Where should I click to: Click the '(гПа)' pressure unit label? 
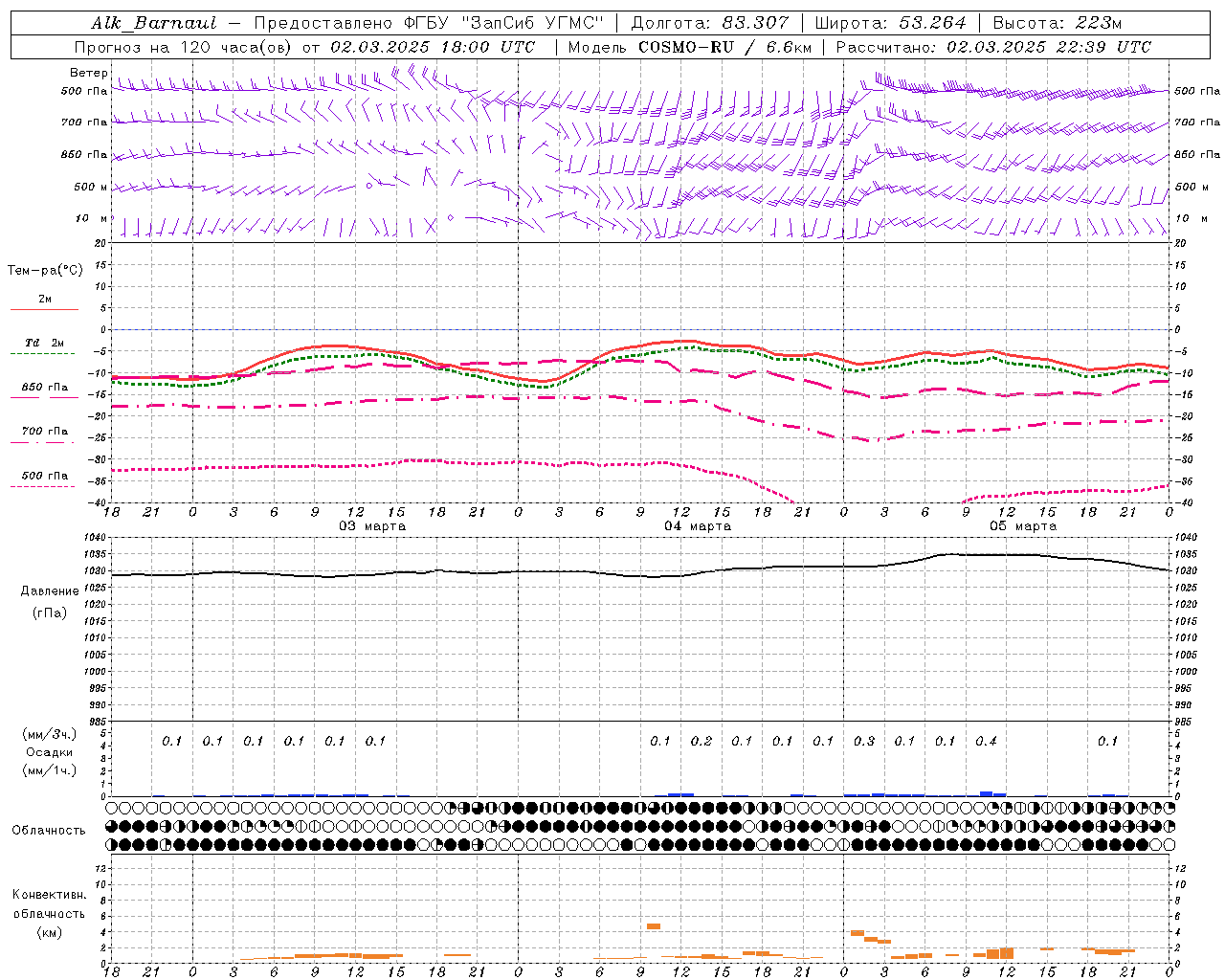(x=50, y=613)
